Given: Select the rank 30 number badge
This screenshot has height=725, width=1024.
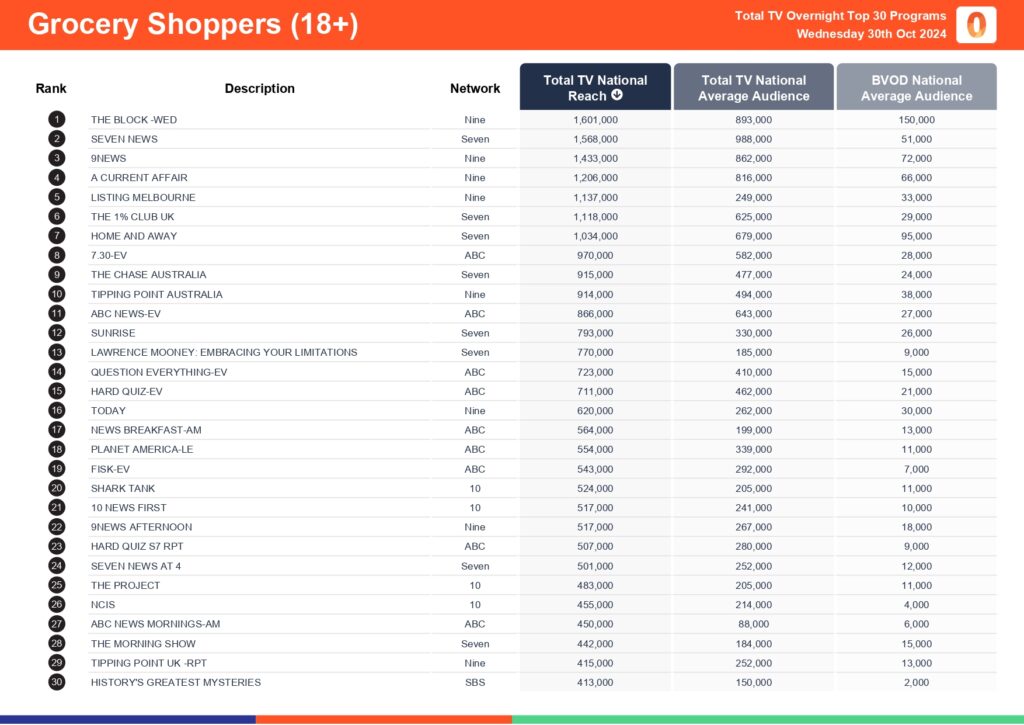Looking at the screenshot, I should tap(56, 682).
